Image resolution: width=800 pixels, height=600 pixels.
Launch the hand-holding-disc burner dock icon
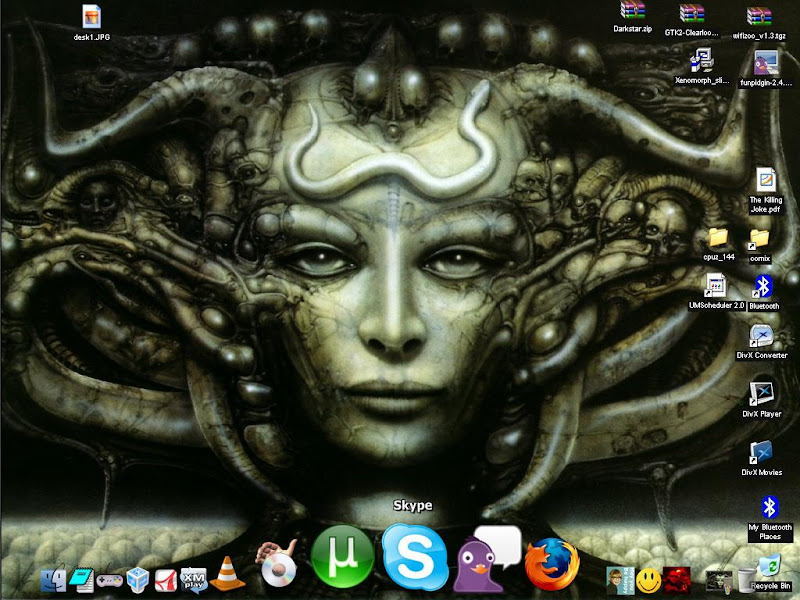(277, 563)
